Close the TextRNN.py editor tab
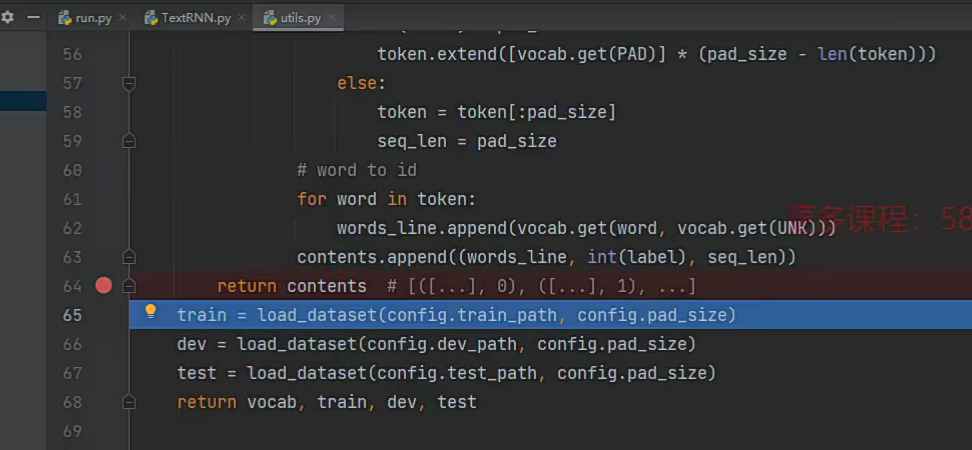 pyautogui.click(x=240, y=18)
